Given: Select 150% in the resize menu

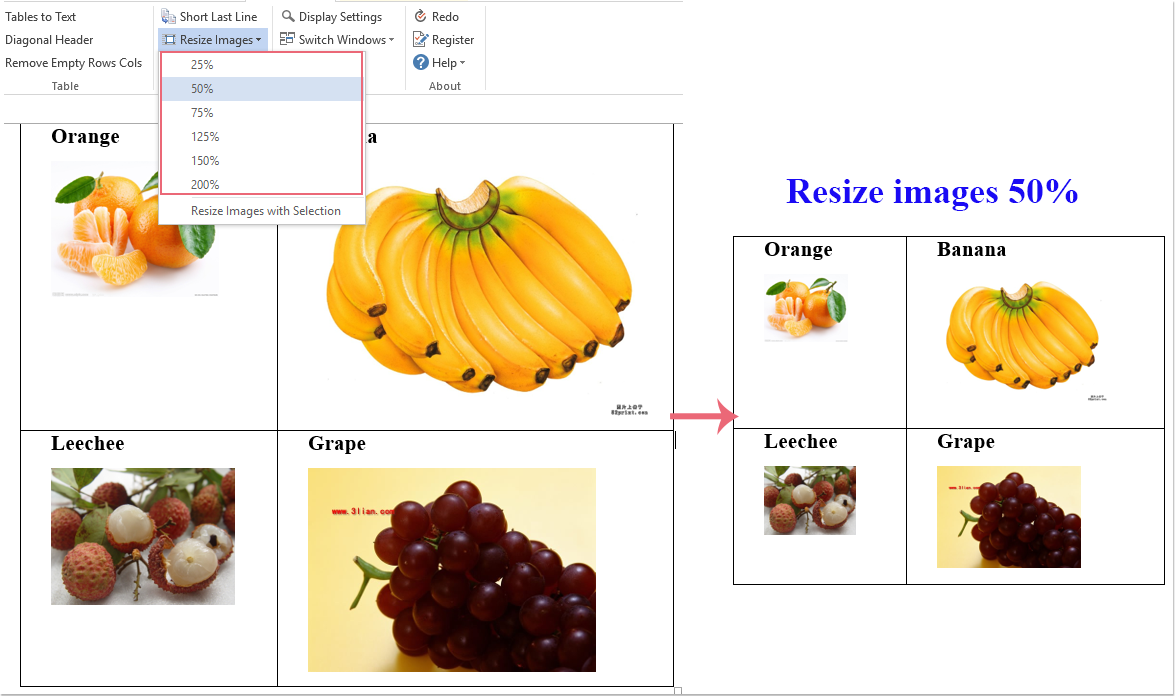Looking at the screenshot, I should (205, 161).
